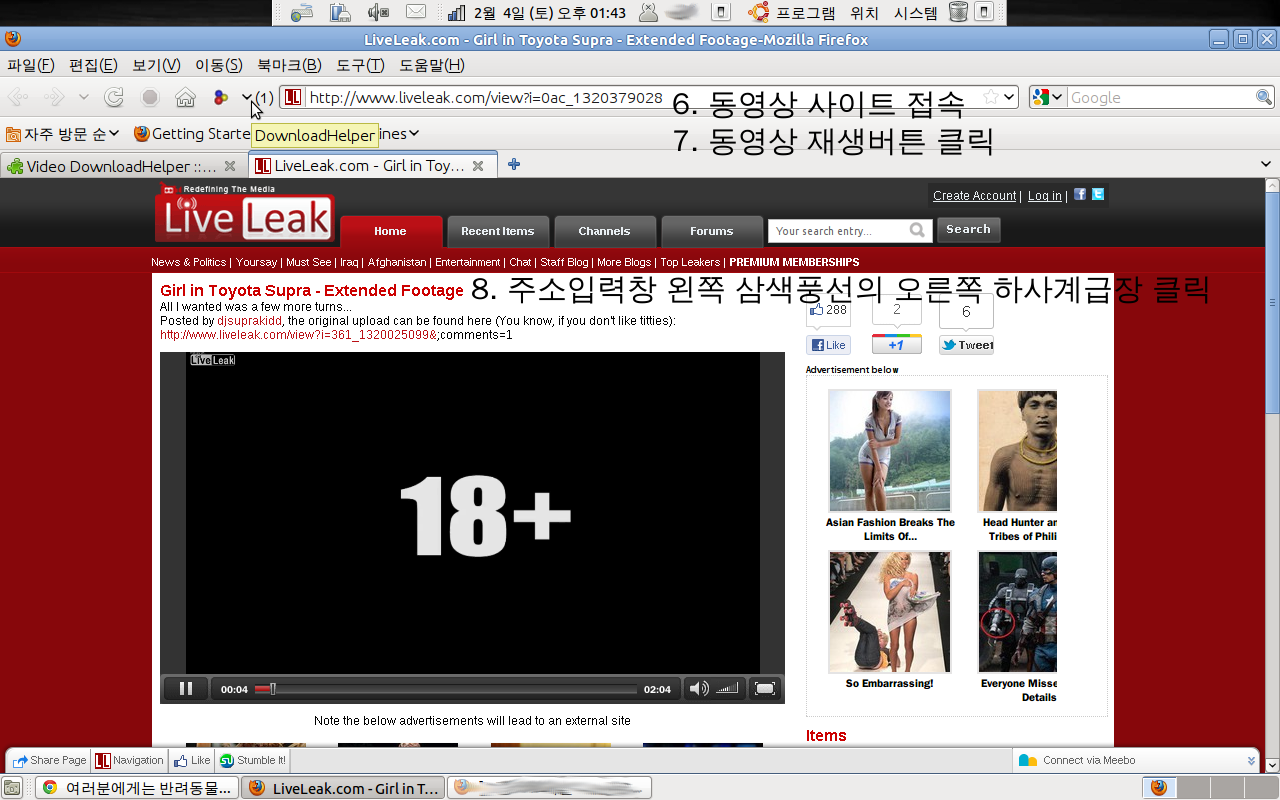
Task: Open the 도구(T) menu
Action: pyautogui.click(x=360, y=65)
